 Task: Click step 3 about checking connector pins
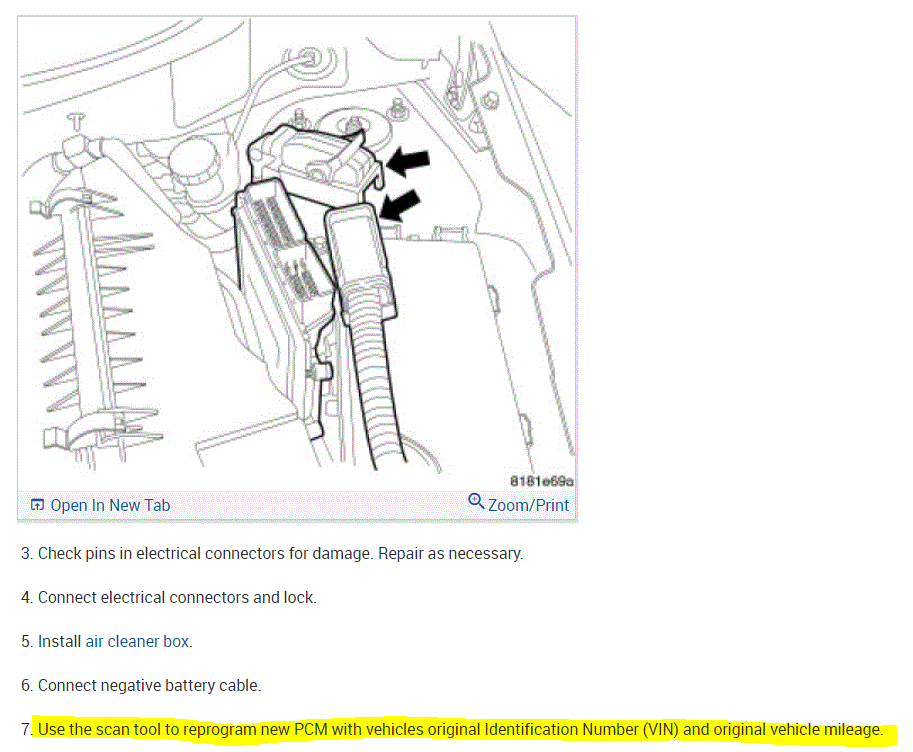click(x=272, y=553)
